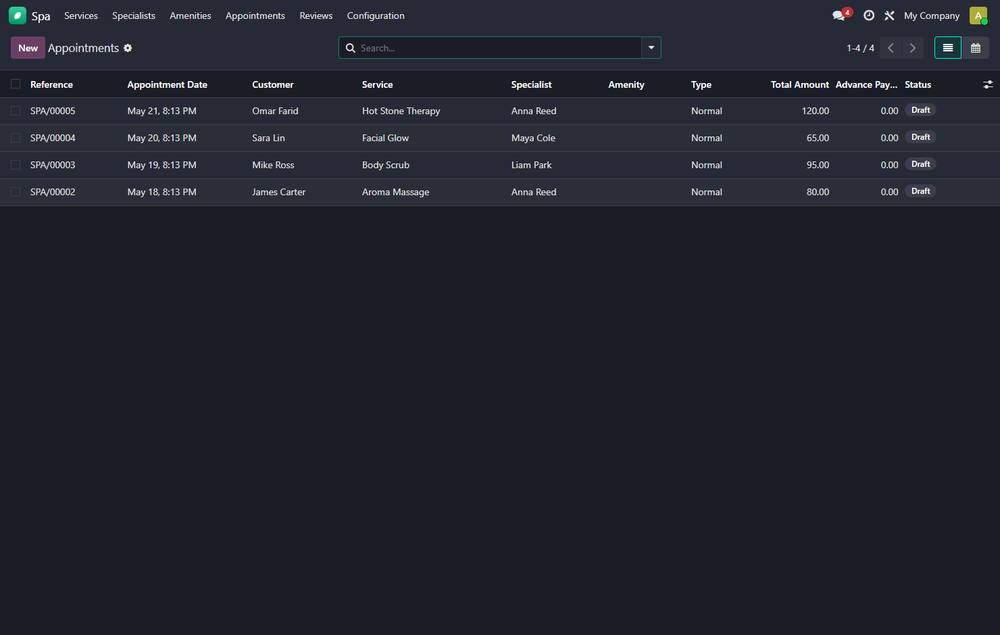Screen dimensions: 1000x635
Task: Click specialist Maya Cole
Action: coord(533,138)
